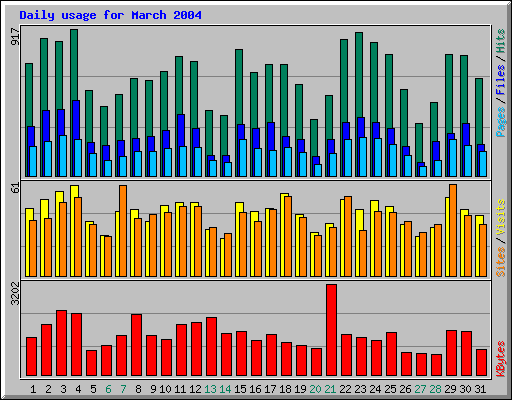Viewport: 512px width, 400px height.
Task: Select day 15 on the x-axis
Action: [240, 389]
